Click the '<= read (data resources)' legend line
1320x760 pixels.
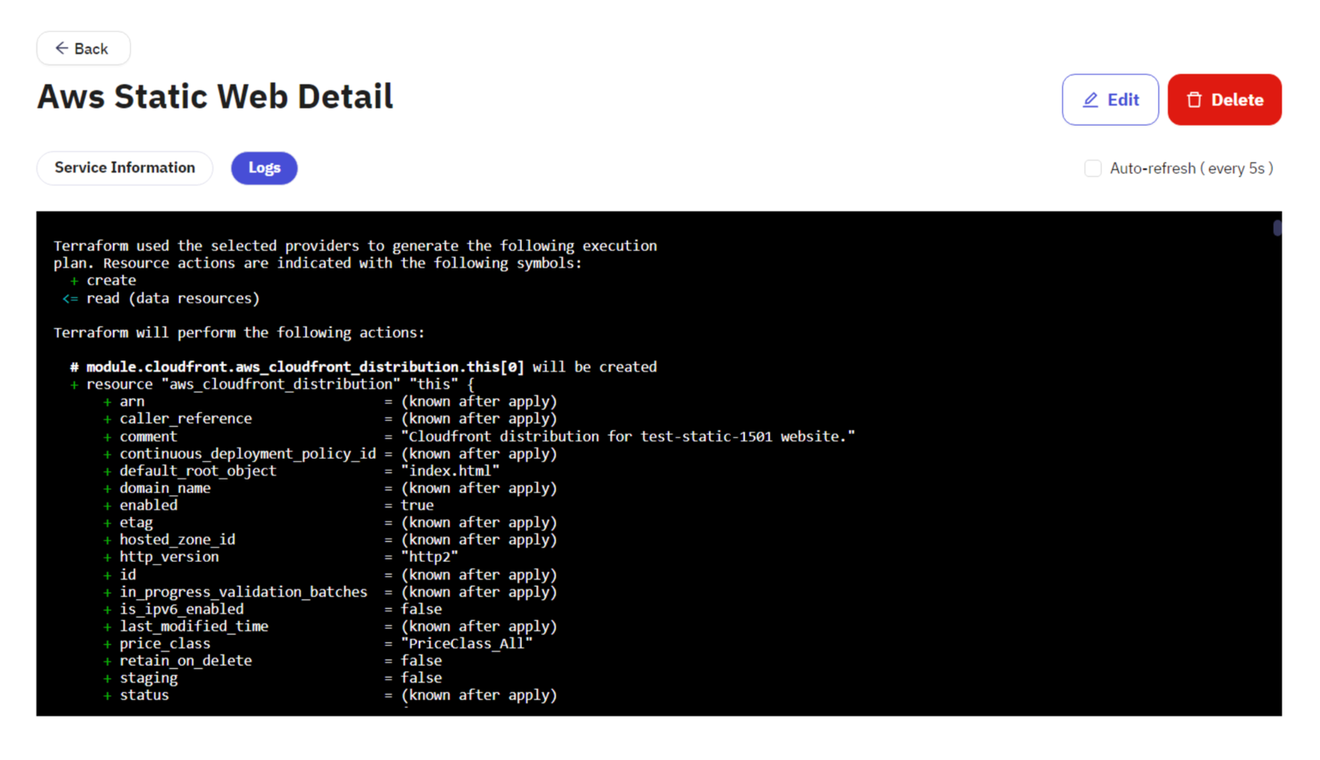(x=160, y=298)
